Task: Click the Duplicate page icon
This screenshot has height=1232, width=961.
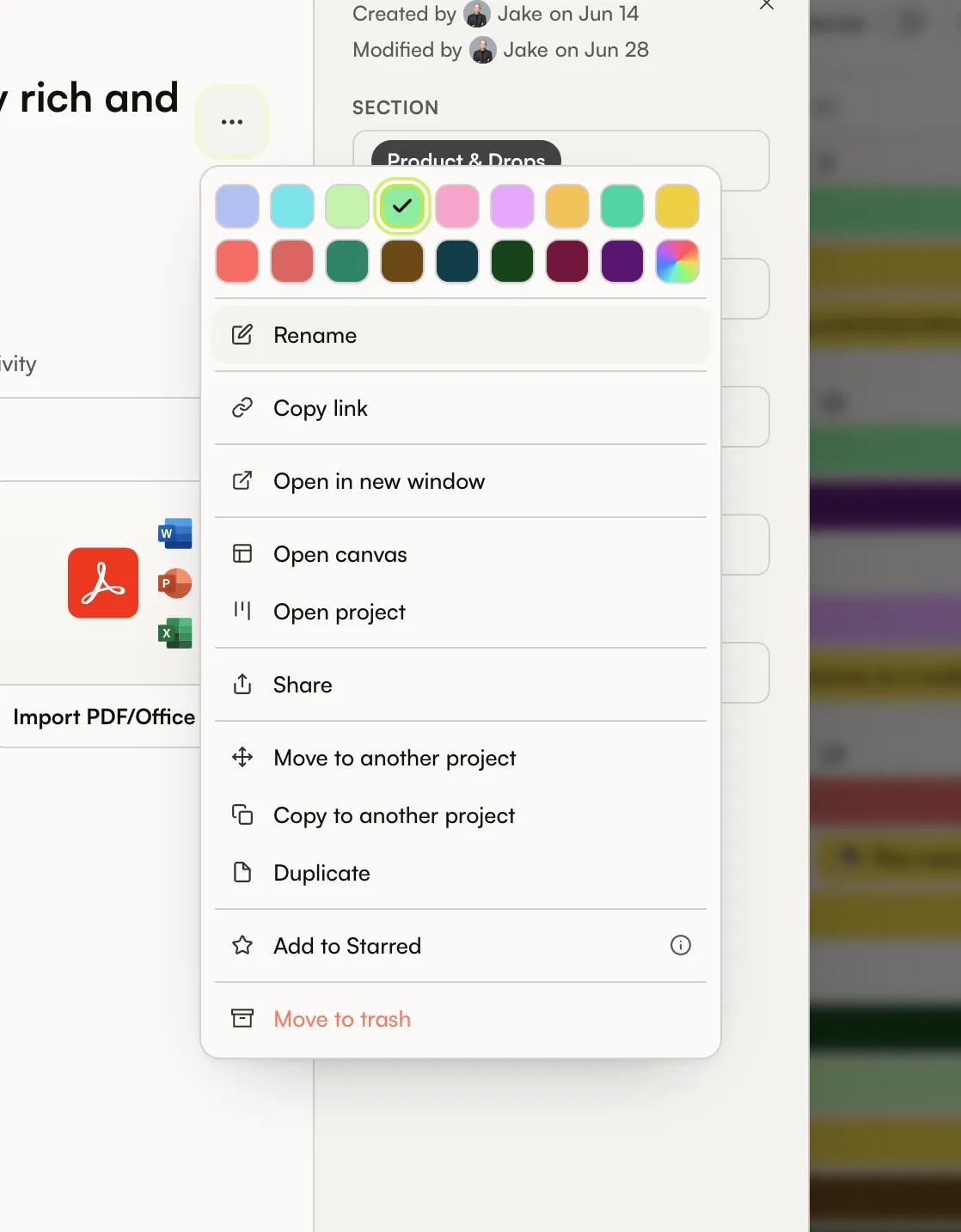Action: [x=242, y=872]
